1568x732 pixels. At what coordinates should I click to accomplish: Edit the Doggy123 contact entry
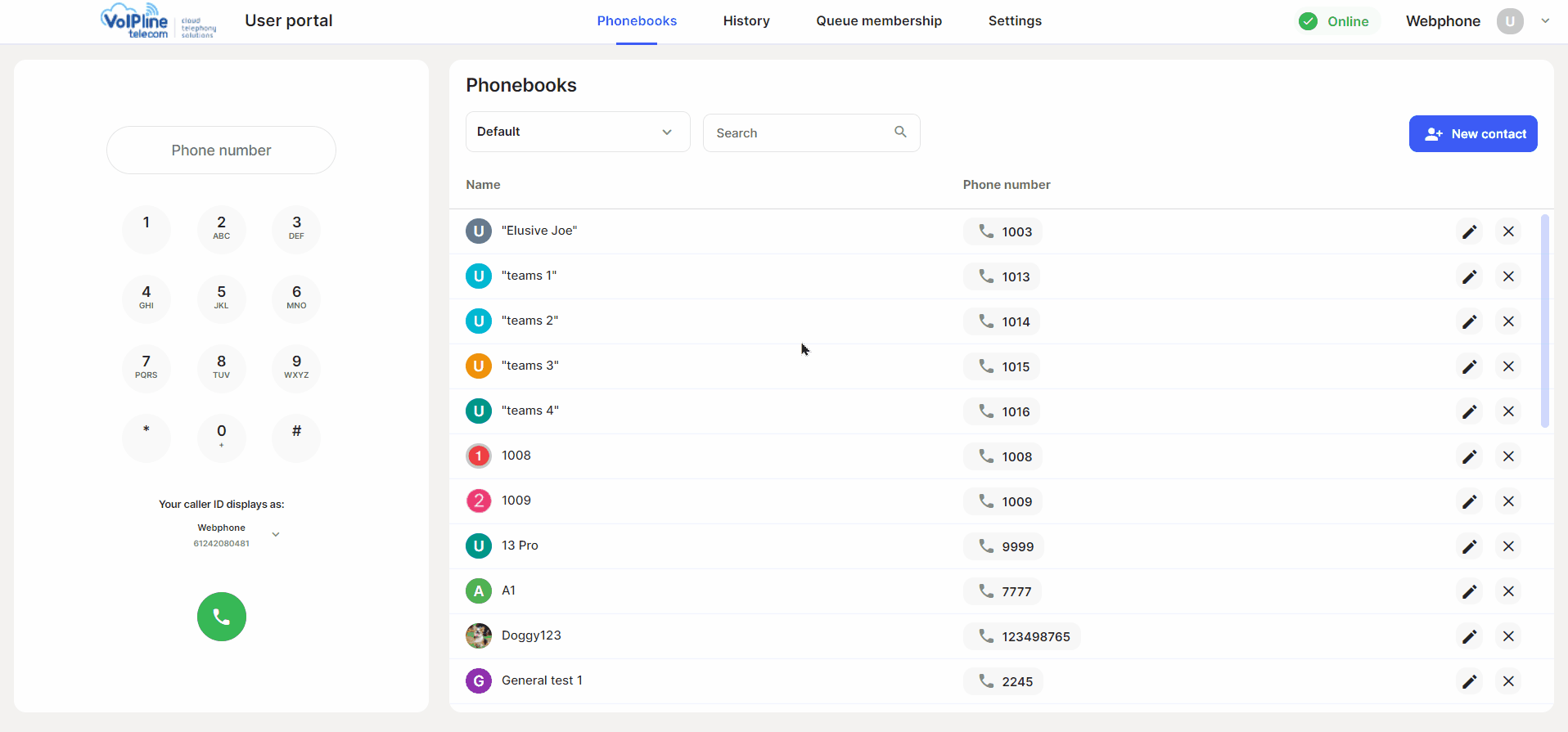tap(1469, 636)
